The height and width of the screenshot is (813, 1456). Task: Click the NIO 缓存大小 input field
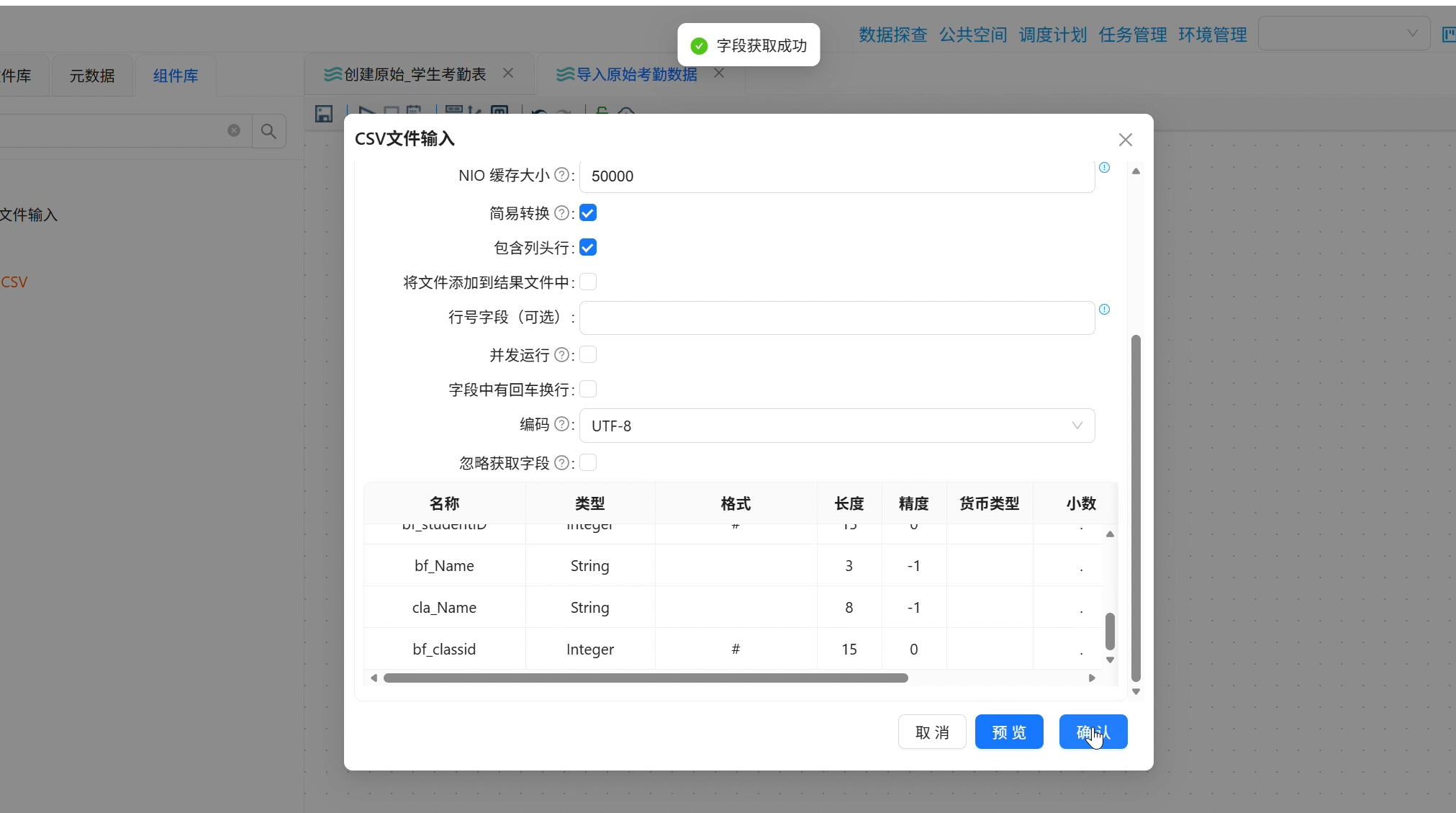click(837, 176)
